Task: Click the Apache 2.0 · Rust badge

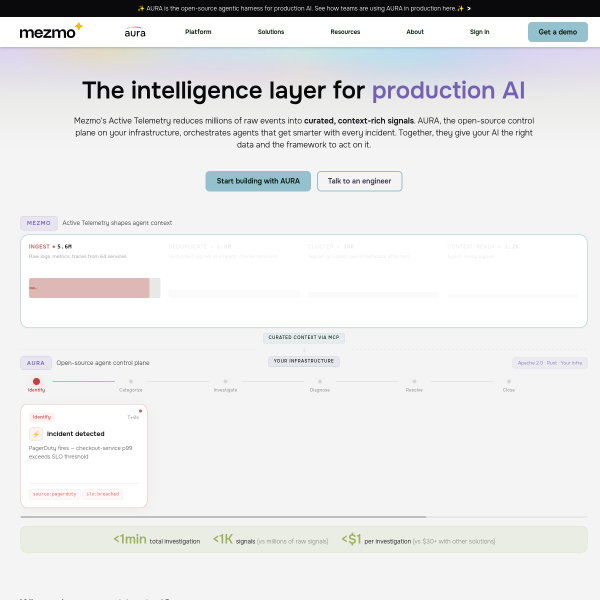Action: (x=549, y=363)
